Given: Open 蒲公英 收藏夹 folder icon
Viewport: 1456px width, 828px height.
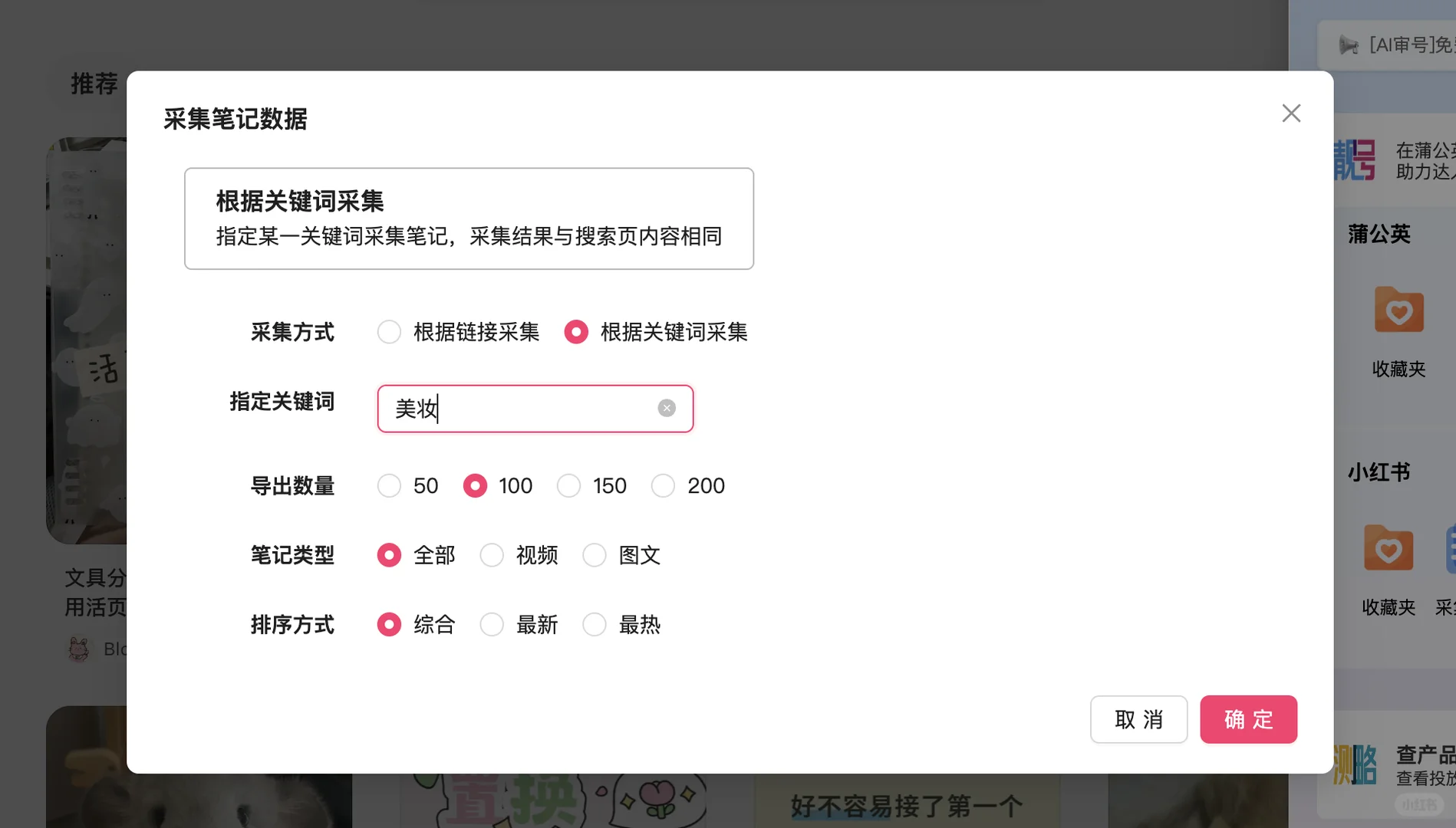Looking at the screenshot, I should 1398,310.
